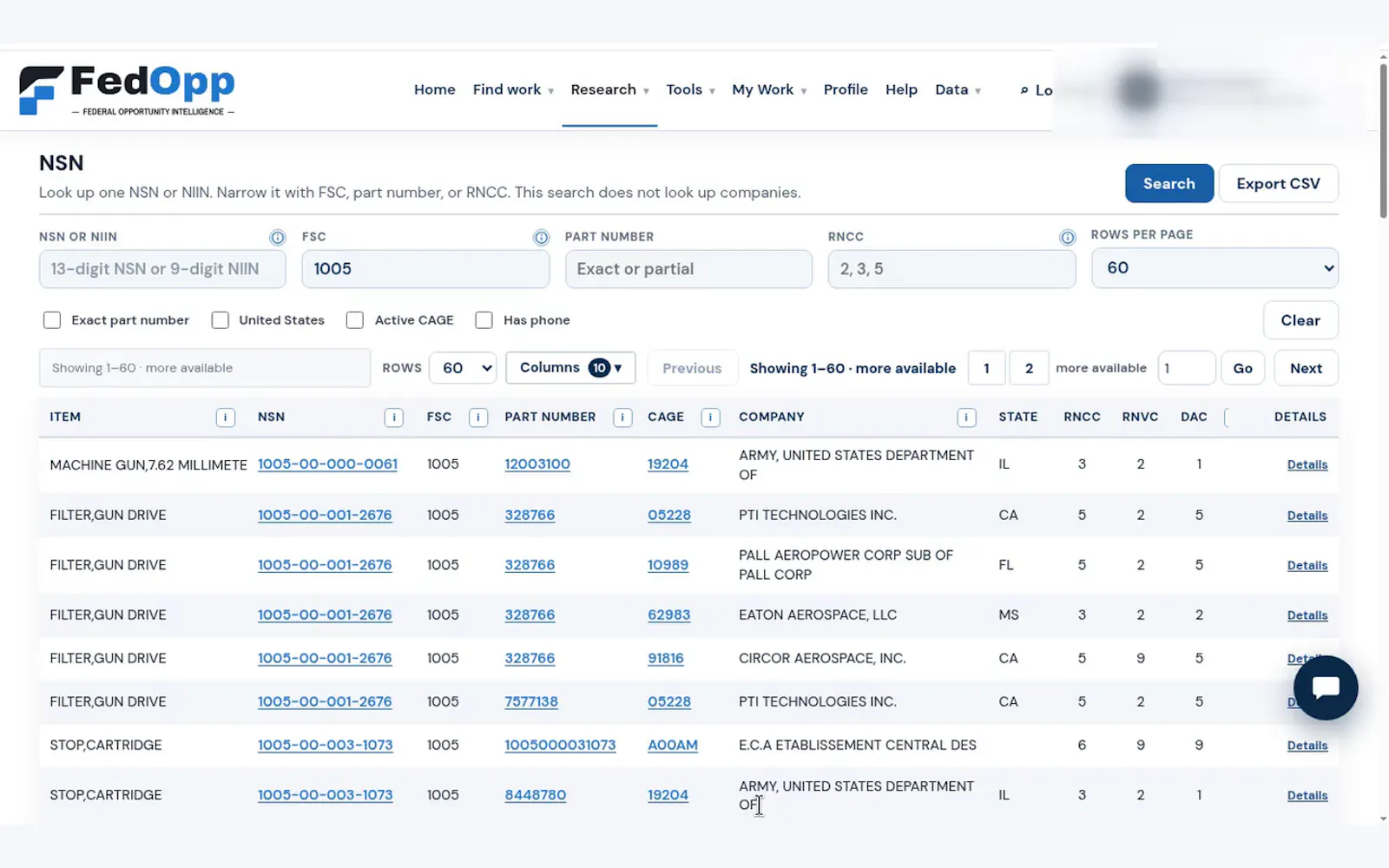Open NSN link 1005-00-000-0061
This screenshot has height=868, width=1389.
tap(327, 464)
